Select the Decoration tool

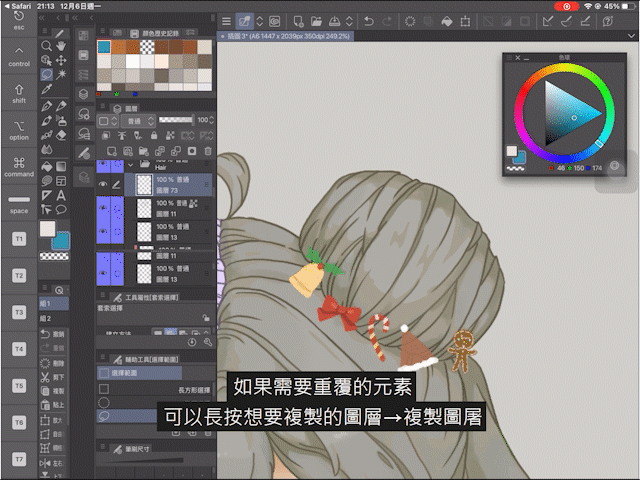point(47,135)
